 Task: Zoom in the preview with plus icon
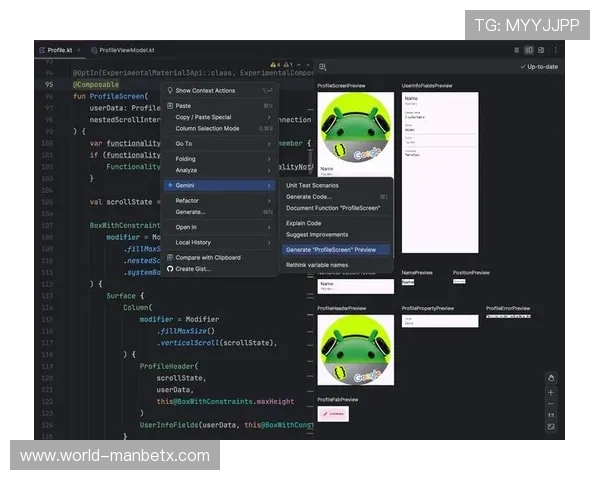point(550,393)
